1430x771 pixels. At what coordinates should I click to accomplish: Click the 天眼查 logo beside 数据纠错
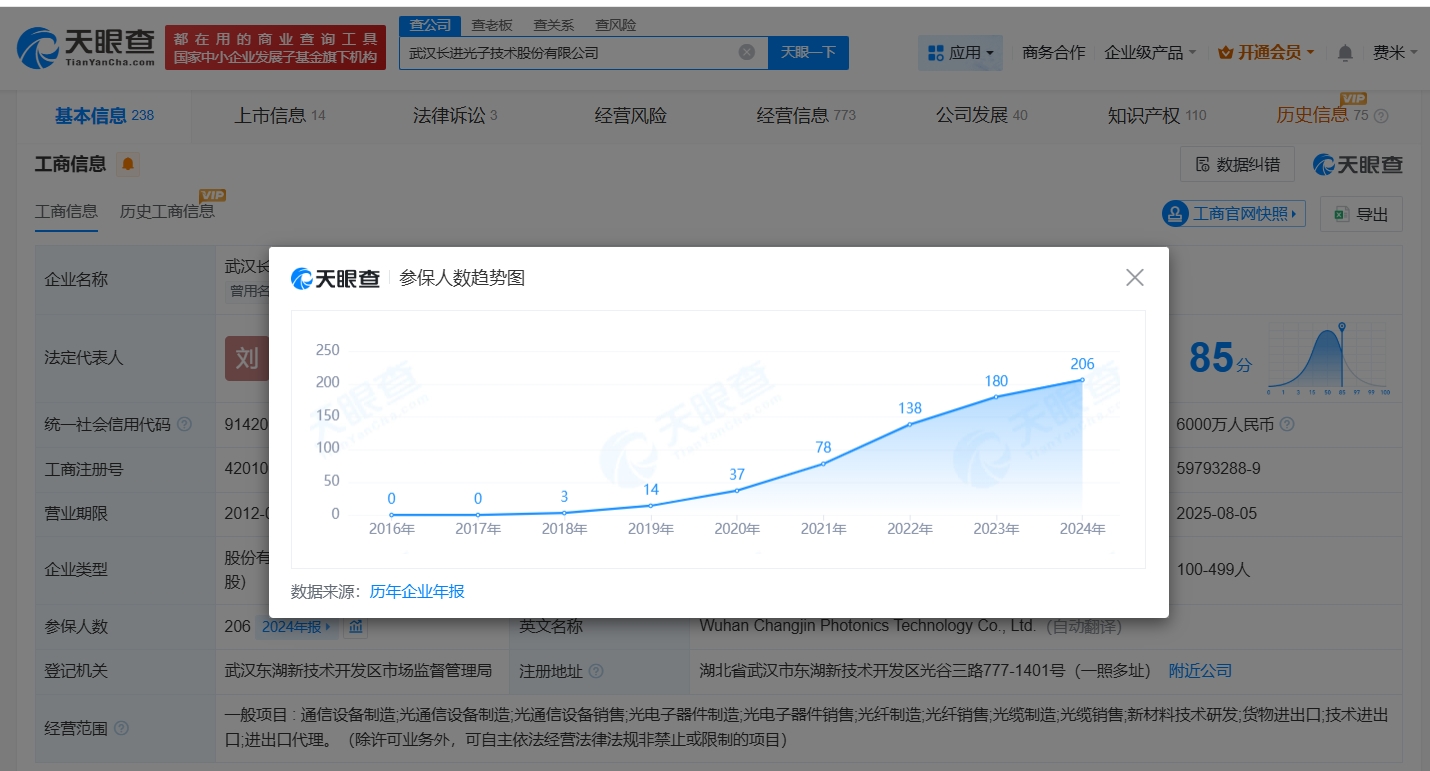click(x=1358, y=165)
